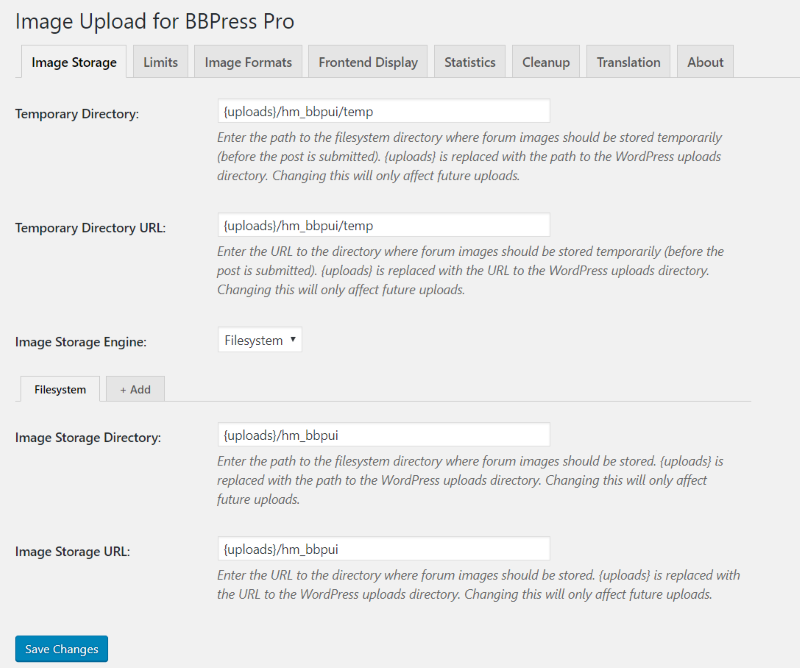Click the Image Storage Directory label
The image size is (800, 668).
click(x=88, y=437)
